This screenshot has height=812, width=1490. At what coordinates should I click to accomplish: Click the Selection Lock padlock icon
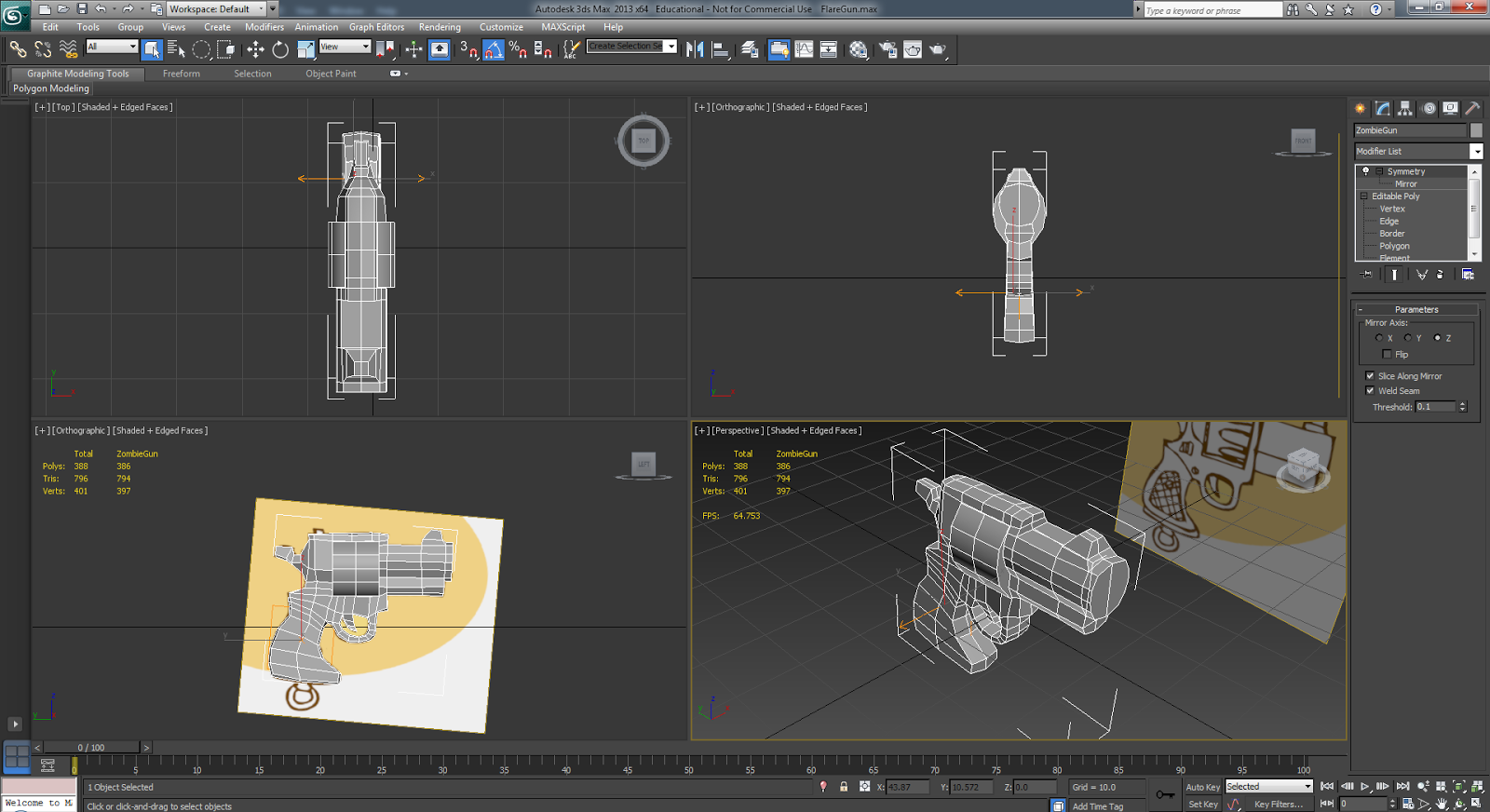click(x=844, y=787)
